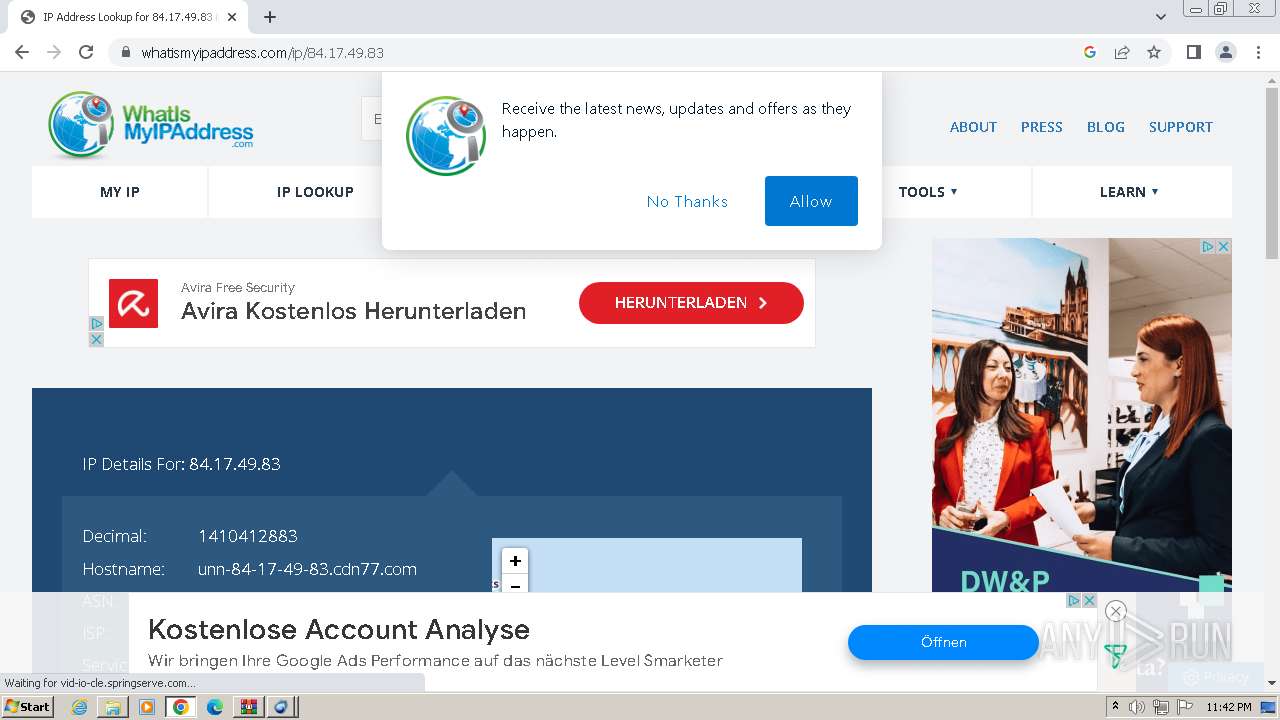Decline notifications with No Thanks
Screen dimensions: 1280x720
pos(687,201)
